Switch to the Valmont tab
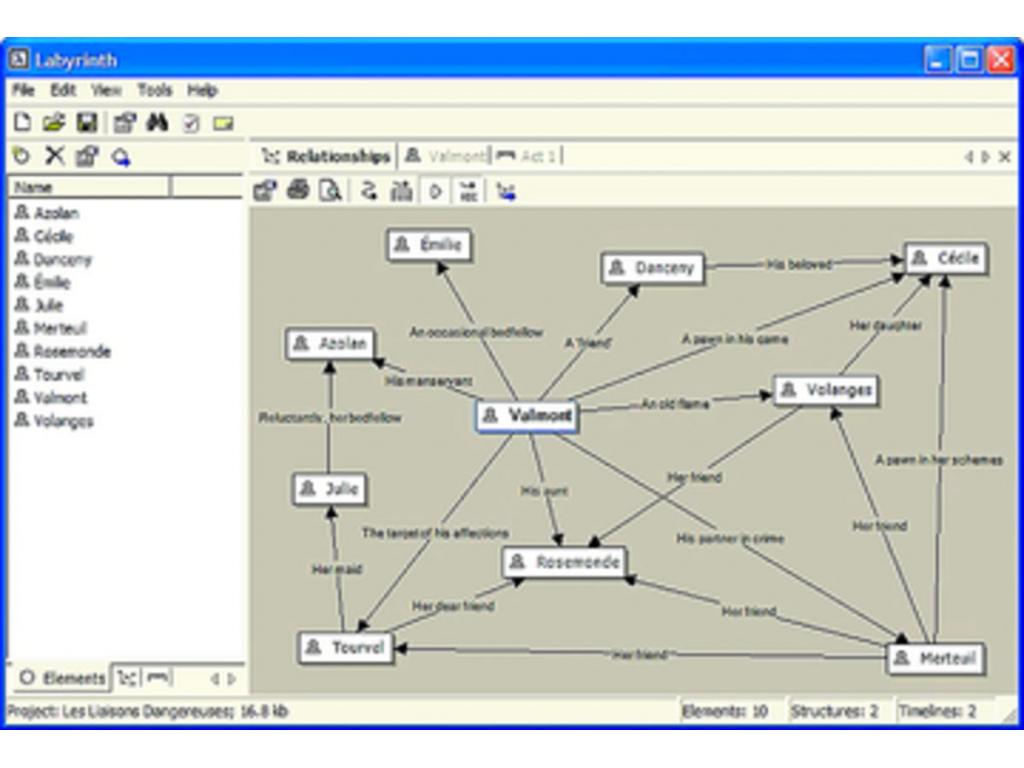1024x768 pixels. [446, 156]
